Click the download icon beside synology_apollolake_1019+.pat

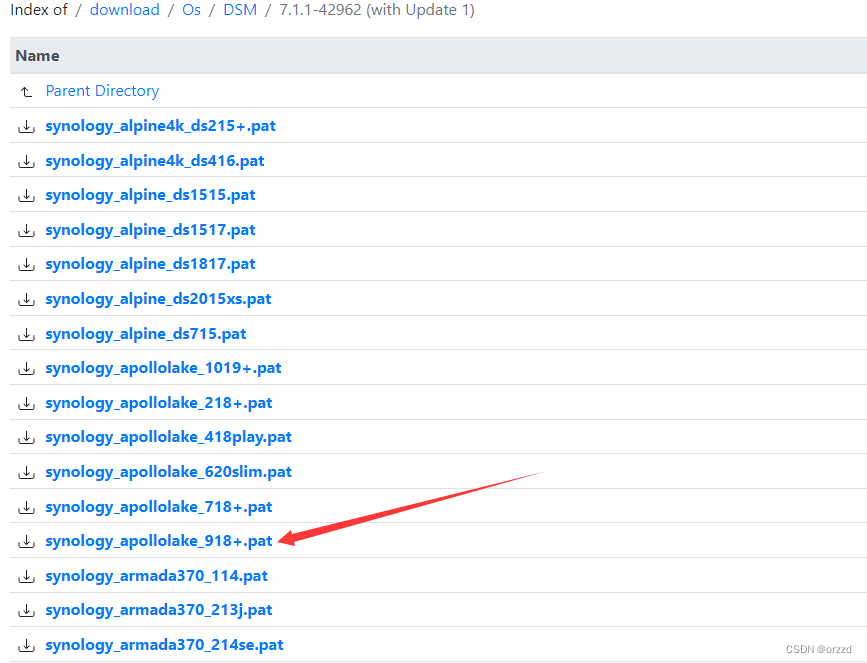tap(26, 369)
